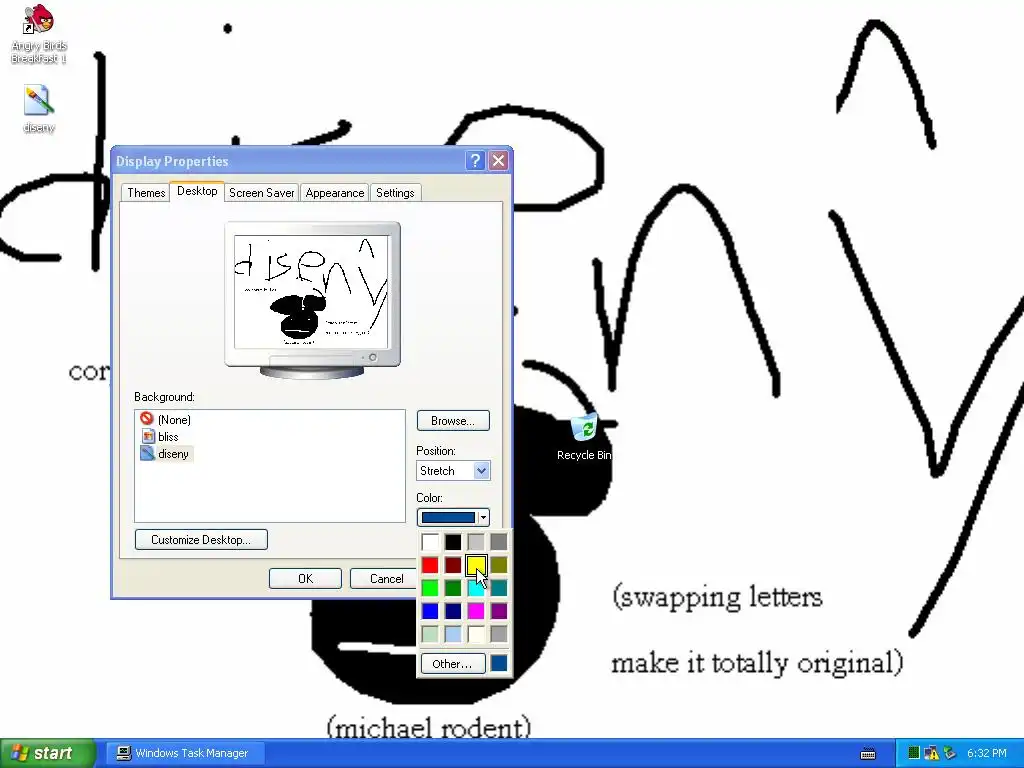Collapse the Color dropdown arrow
This screenshot has width=1024, height=768.
[x=483, y=517]
